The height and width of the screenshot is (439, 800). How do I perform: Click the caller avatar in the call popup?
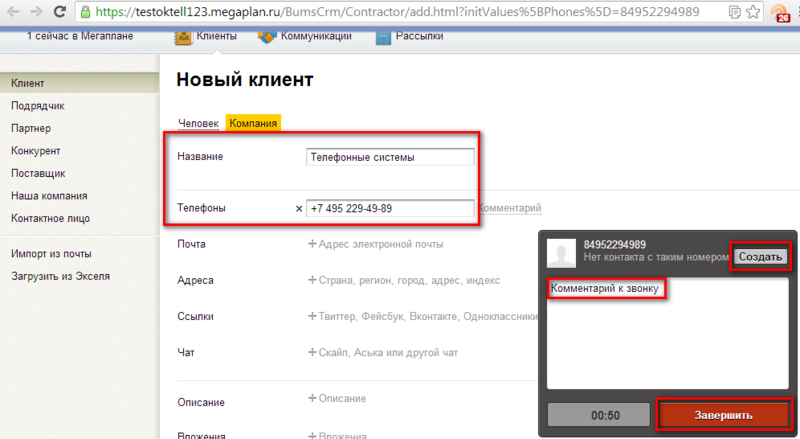[565, 255]
